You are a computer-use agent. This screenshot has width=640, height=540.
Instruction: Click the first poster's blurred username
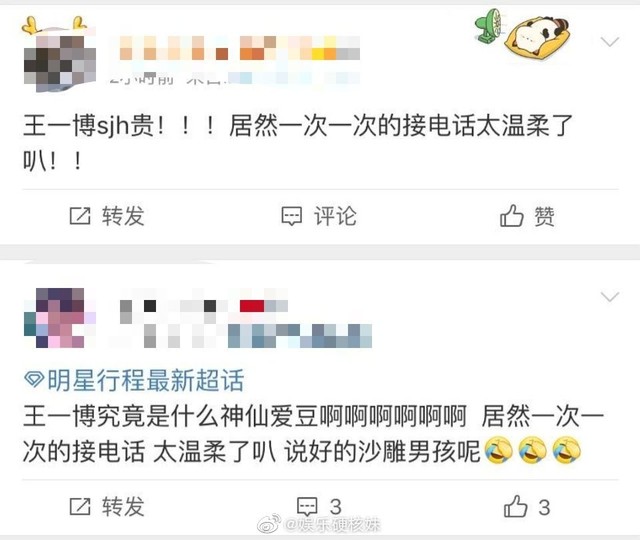coord(240,48)
